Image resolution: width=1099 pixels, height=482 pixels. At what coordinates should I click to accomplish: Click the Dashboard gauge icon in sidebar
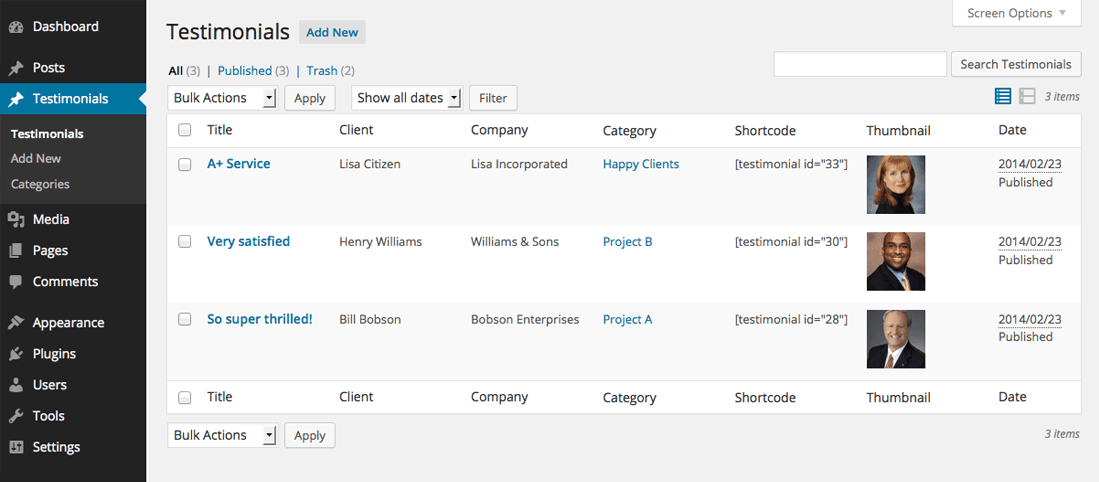pos(16,27)
